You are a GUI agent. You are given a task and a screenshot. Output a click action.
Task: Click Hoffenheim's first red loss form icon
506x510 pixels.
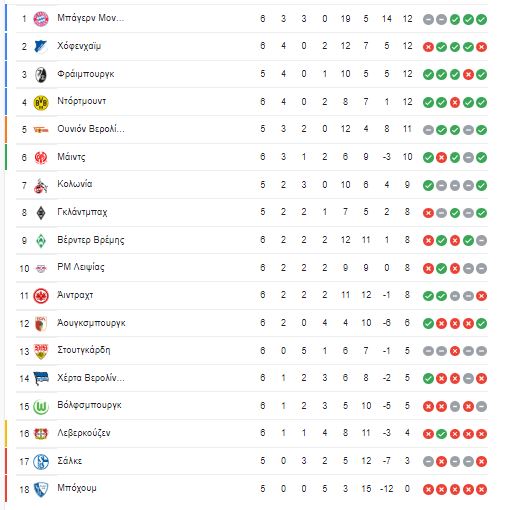coord(428,47)
